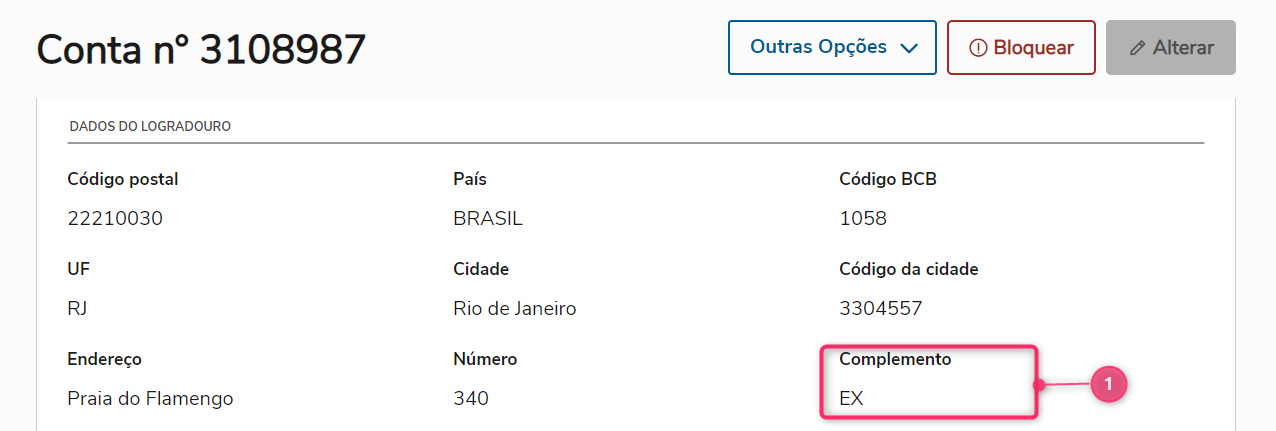Click the Complemento value EX
1276x431 pixels.
click(x=851, y=399)
